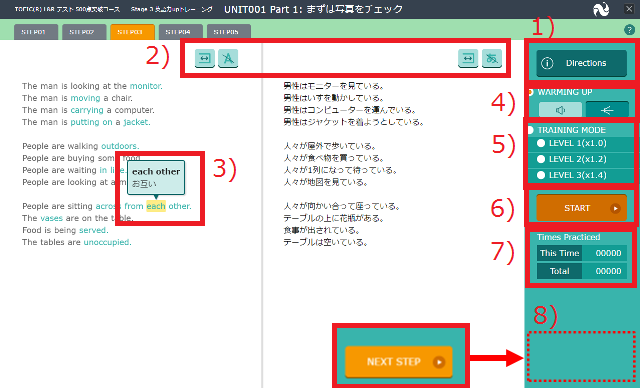Click Japanese line 食事が出されている。
Viewport: 640px width, 388px height.
coord(322,230)
